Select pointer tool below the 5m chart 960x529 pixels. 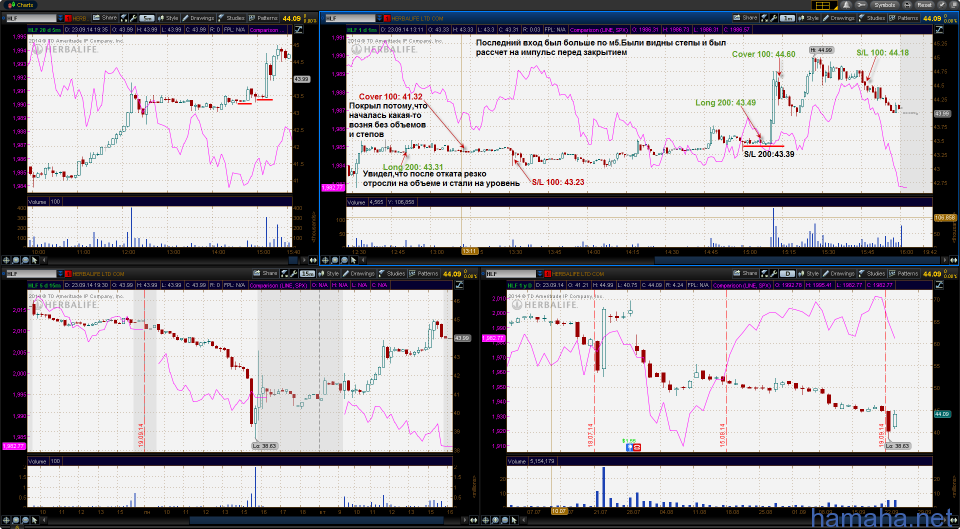click(x=34, y=260)
